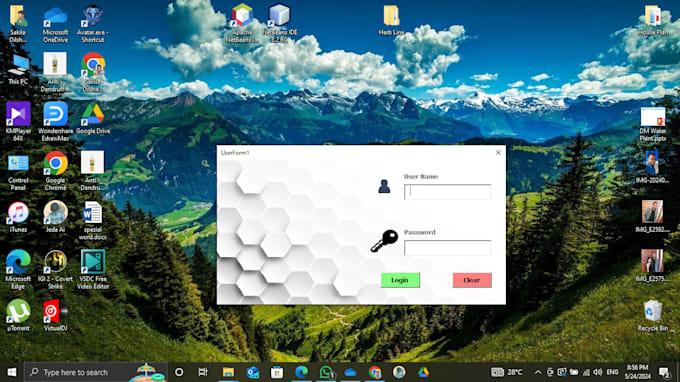Select the Herb Line folder on desktop

391,20
